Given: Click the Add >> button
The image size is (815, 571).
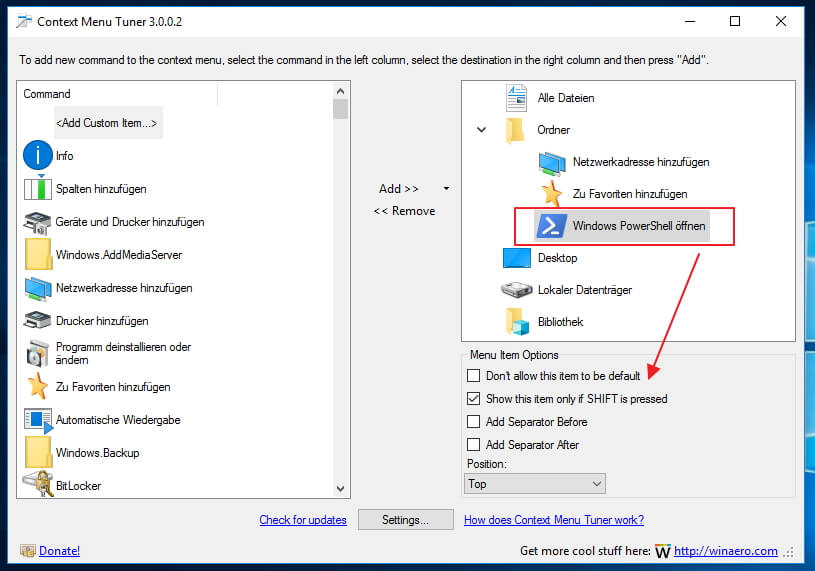Looking at the screenshot, I should (399, 189).
